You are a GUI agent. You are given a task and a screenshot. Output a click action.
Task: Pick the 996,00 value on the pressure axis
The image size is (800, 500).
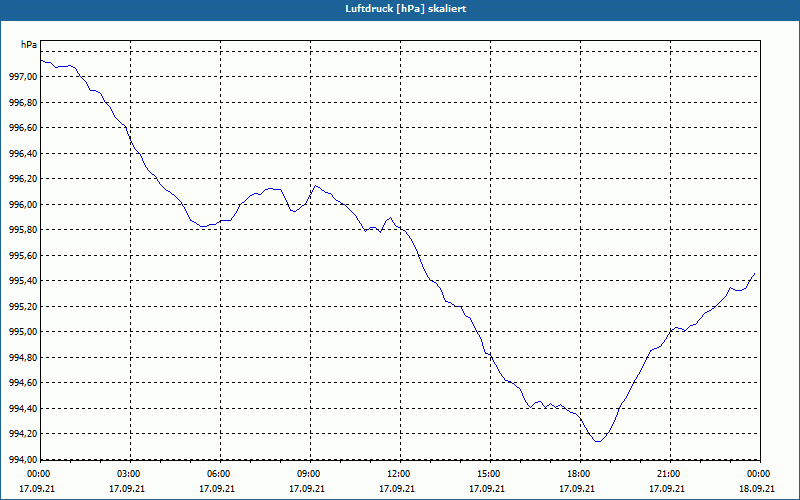pos(23,204)
